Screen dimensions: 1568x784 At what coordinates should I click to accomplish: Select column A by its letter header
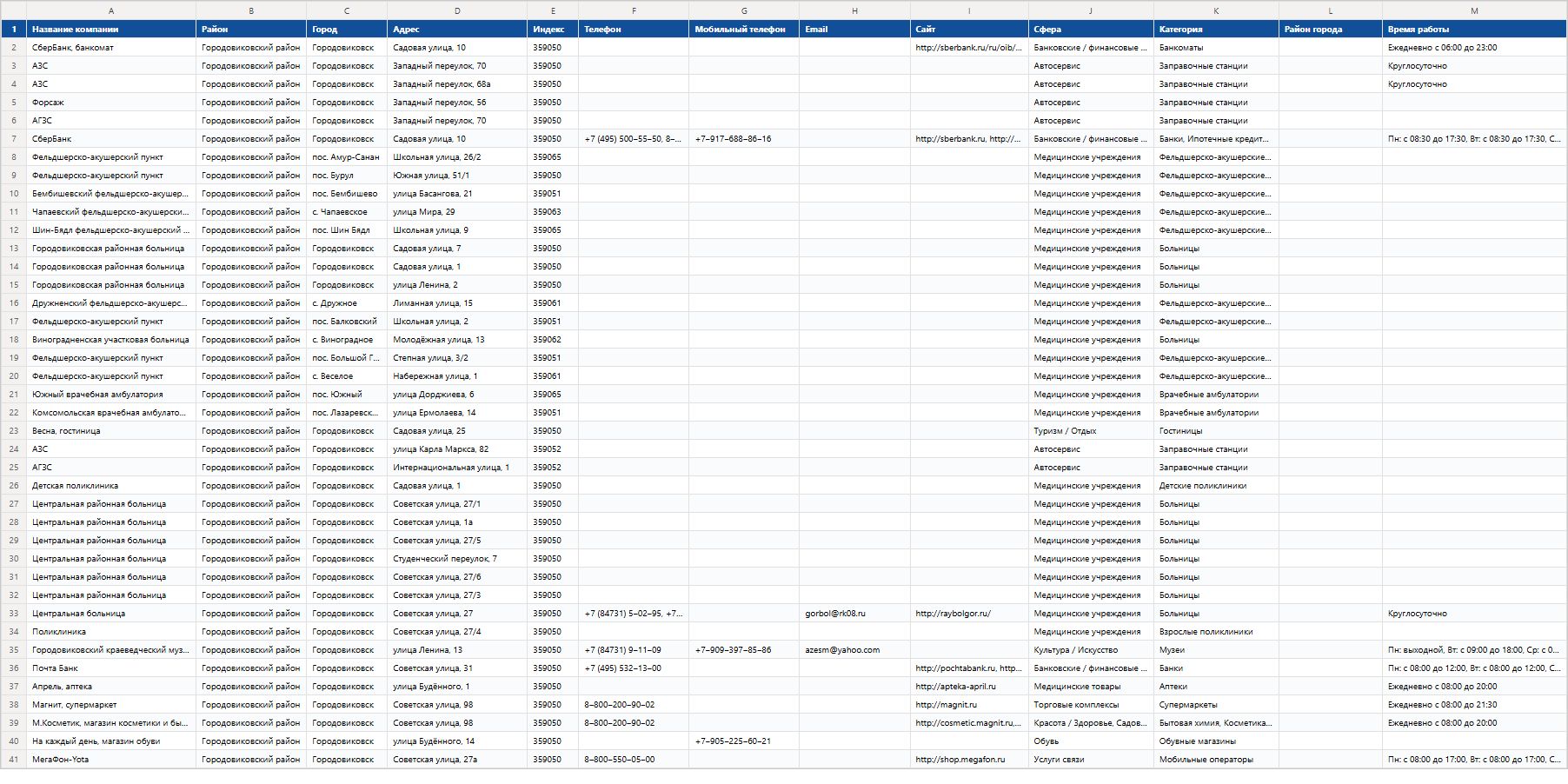(x=111, y=10)
